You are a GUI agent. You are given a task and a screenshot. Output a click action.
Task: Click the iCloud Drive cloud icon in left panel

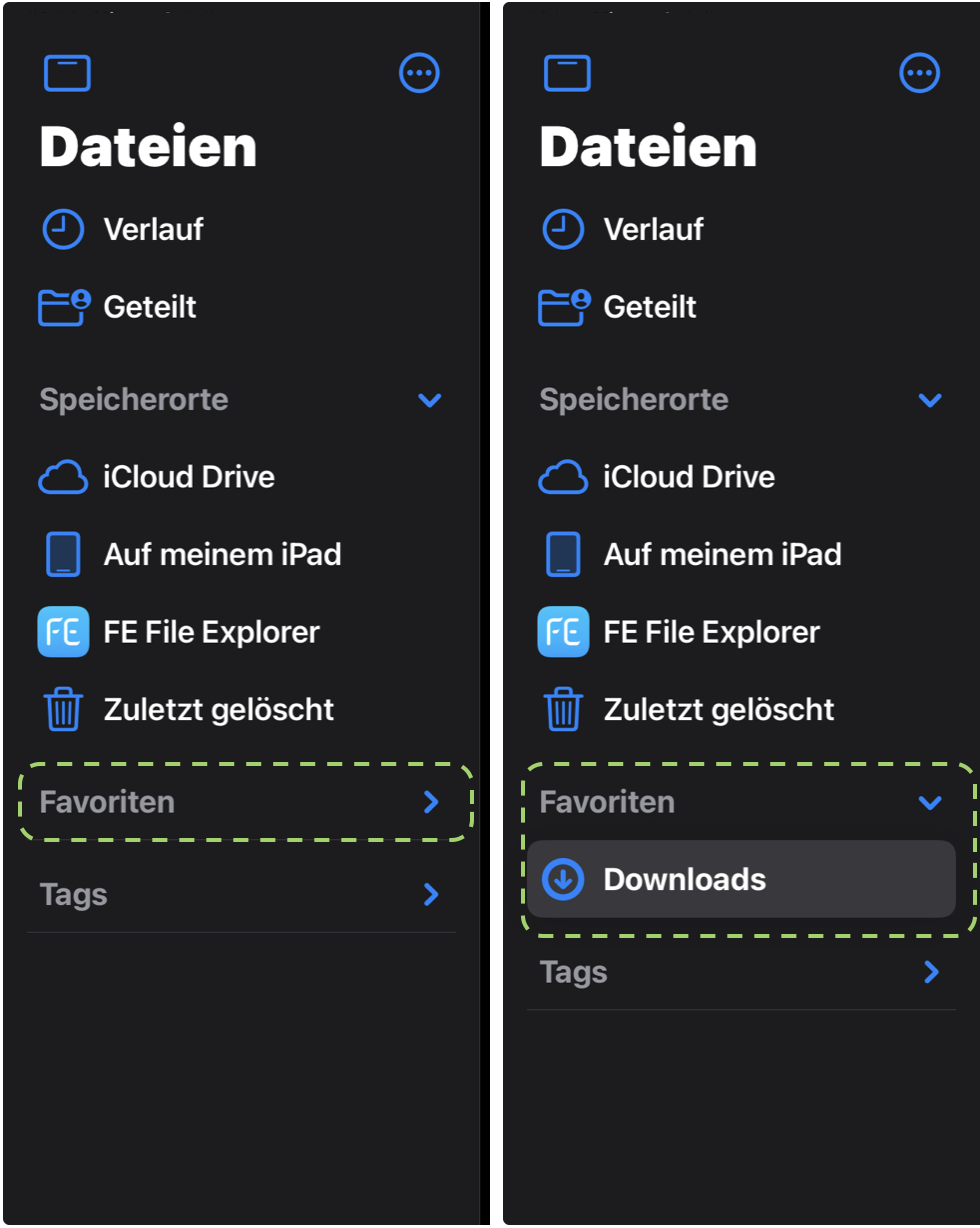(x=63, y=477)
